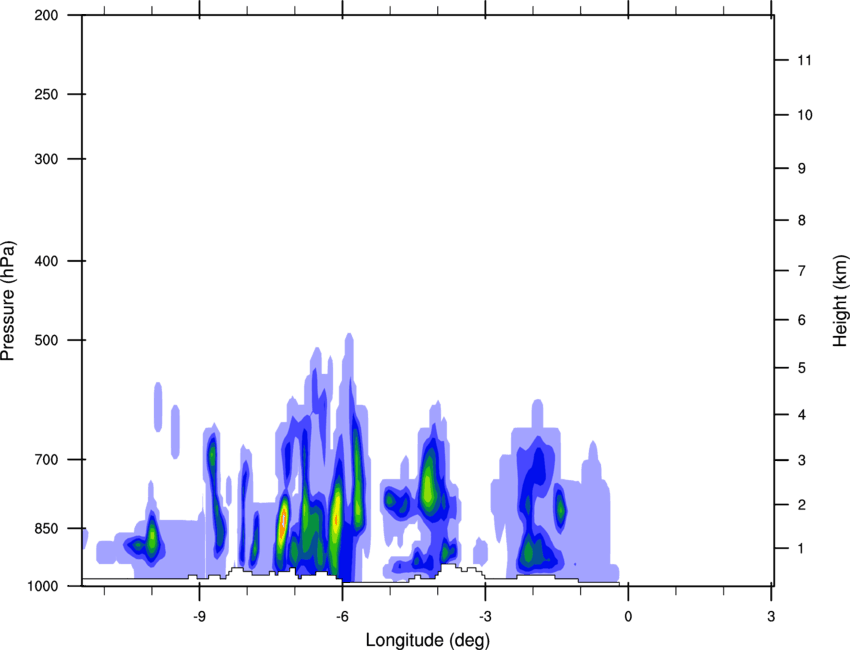Image resolution: width=850 pixels, height=650 pixels.
Task: Click the 1 km height label
Action: [801, 549]
